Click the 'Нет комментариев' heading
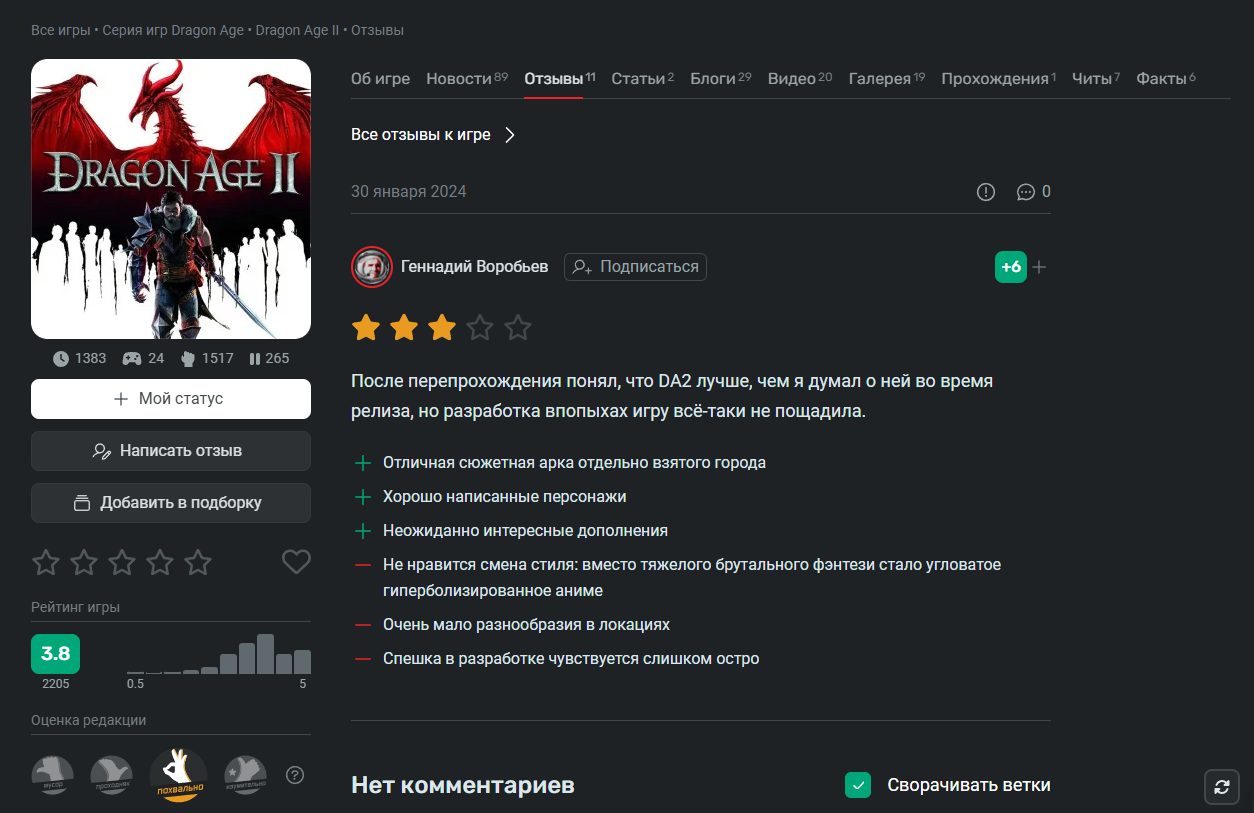The width and height of the screenshot is (1254, 813). coord(463,786)
